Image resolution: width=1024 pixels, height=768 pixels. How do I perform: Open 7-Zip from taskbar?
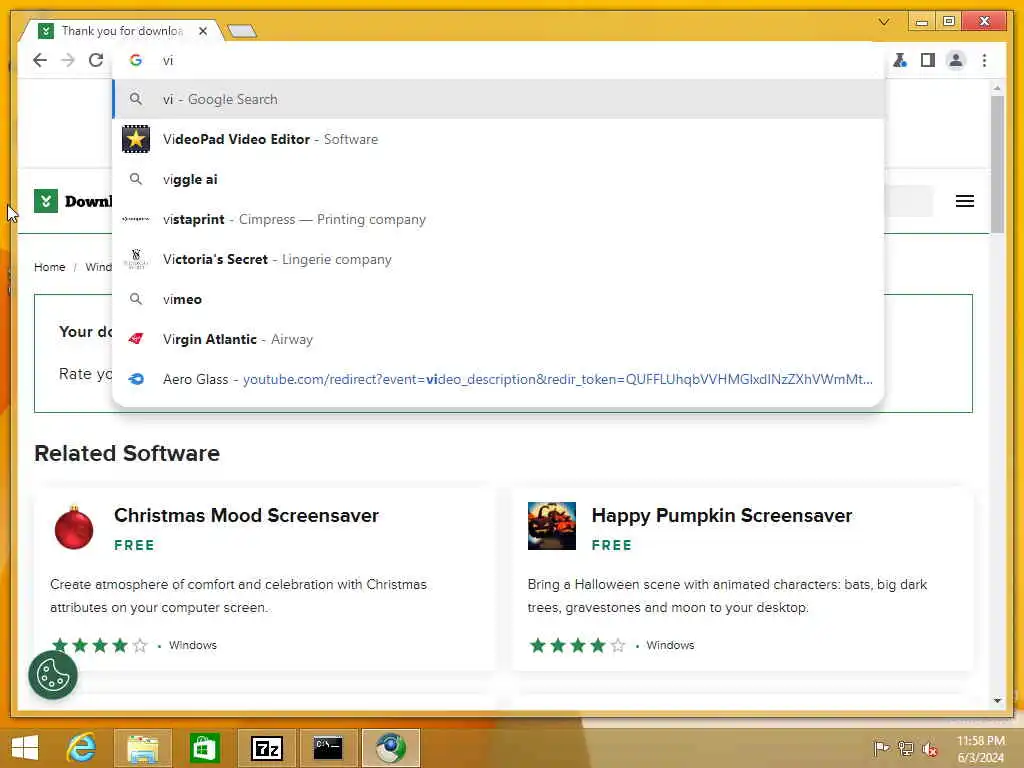(267, 748)
